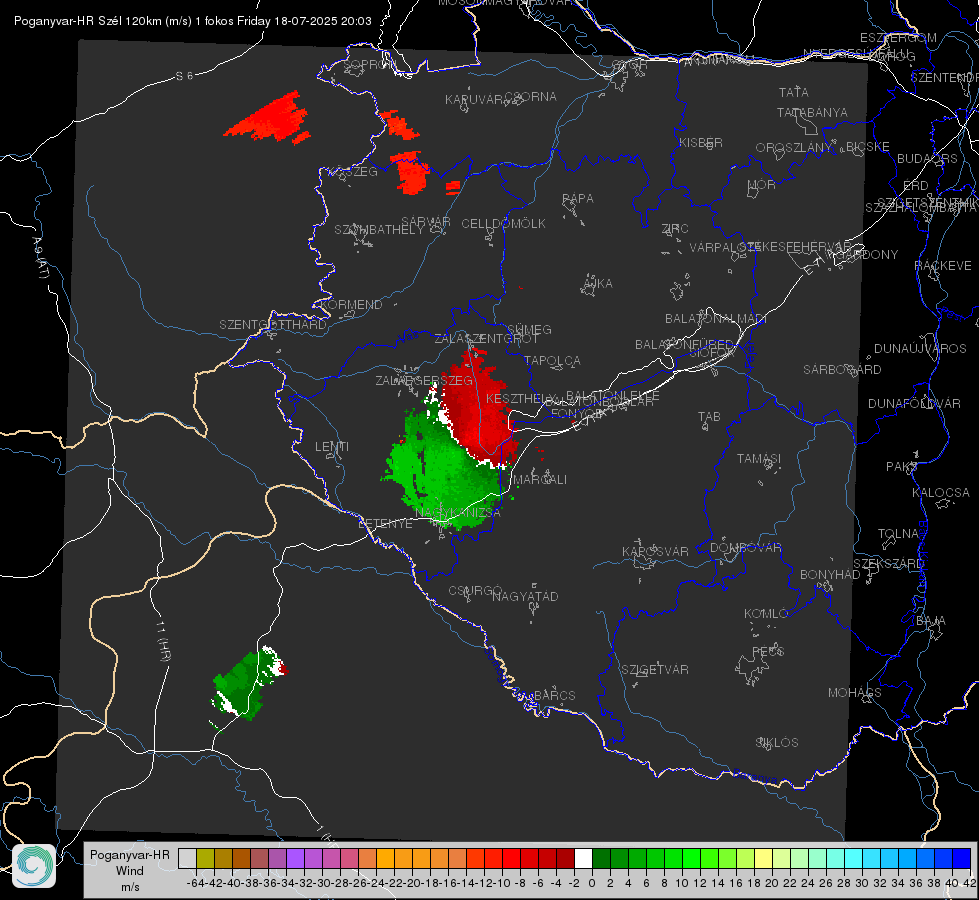Viewport: 979px width, 900px height.
Task: Click the DUNAUJVAROS label
Action: (920, 349)
